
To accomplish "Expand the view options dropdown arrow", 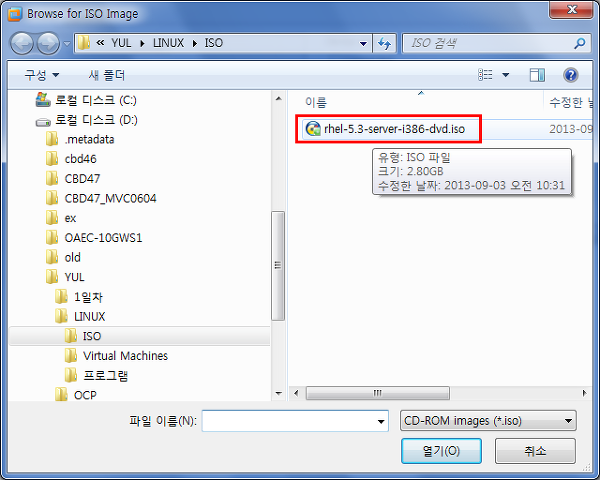I will pyautogui.click(x=506, y=75).
